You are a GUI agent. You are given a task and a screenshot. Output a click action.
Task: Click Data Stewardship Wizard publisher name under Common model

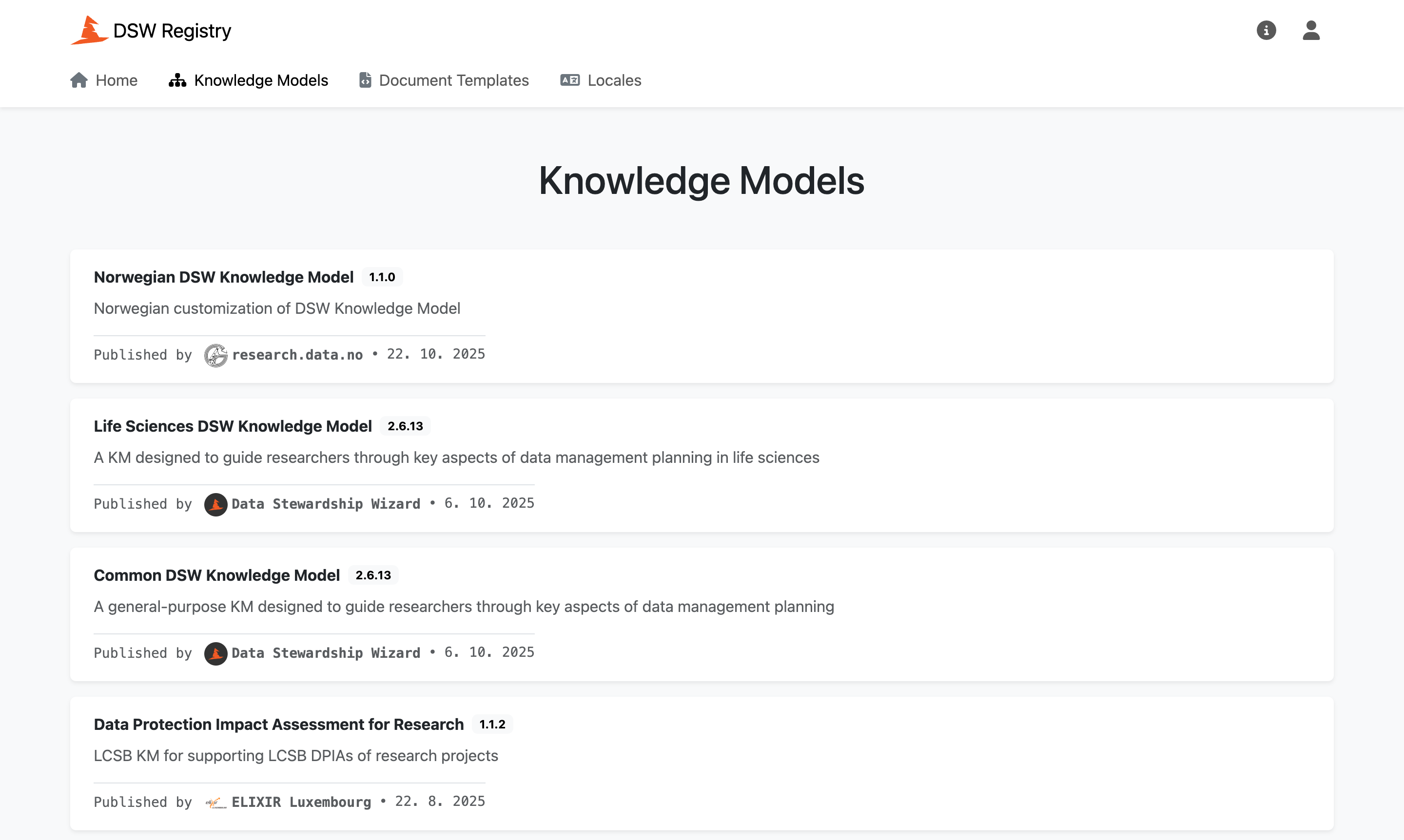pos(326,652)
